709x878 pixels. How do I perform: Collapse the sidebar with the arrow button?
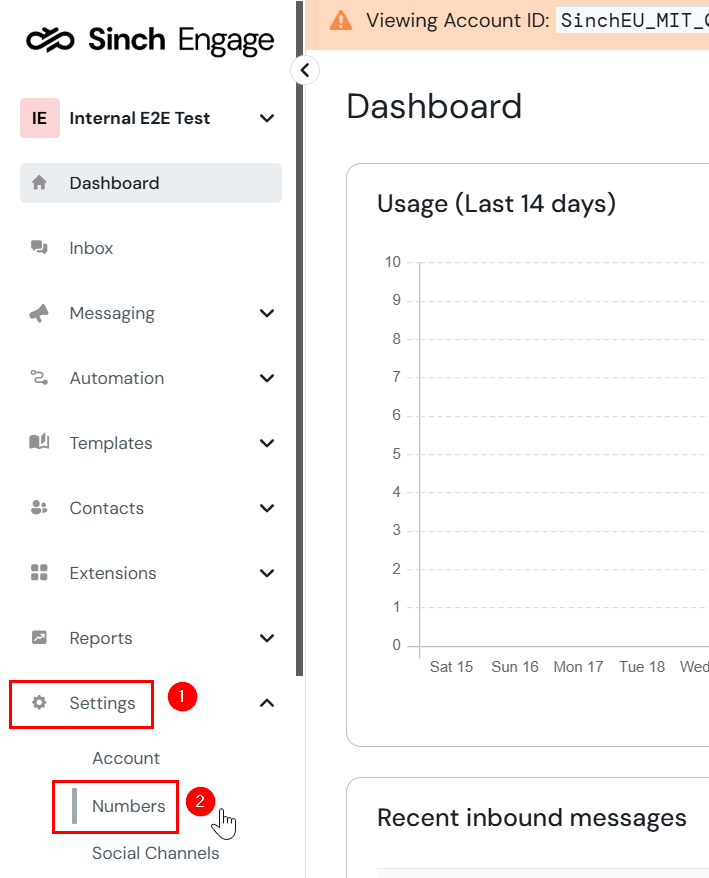(305, 71)
